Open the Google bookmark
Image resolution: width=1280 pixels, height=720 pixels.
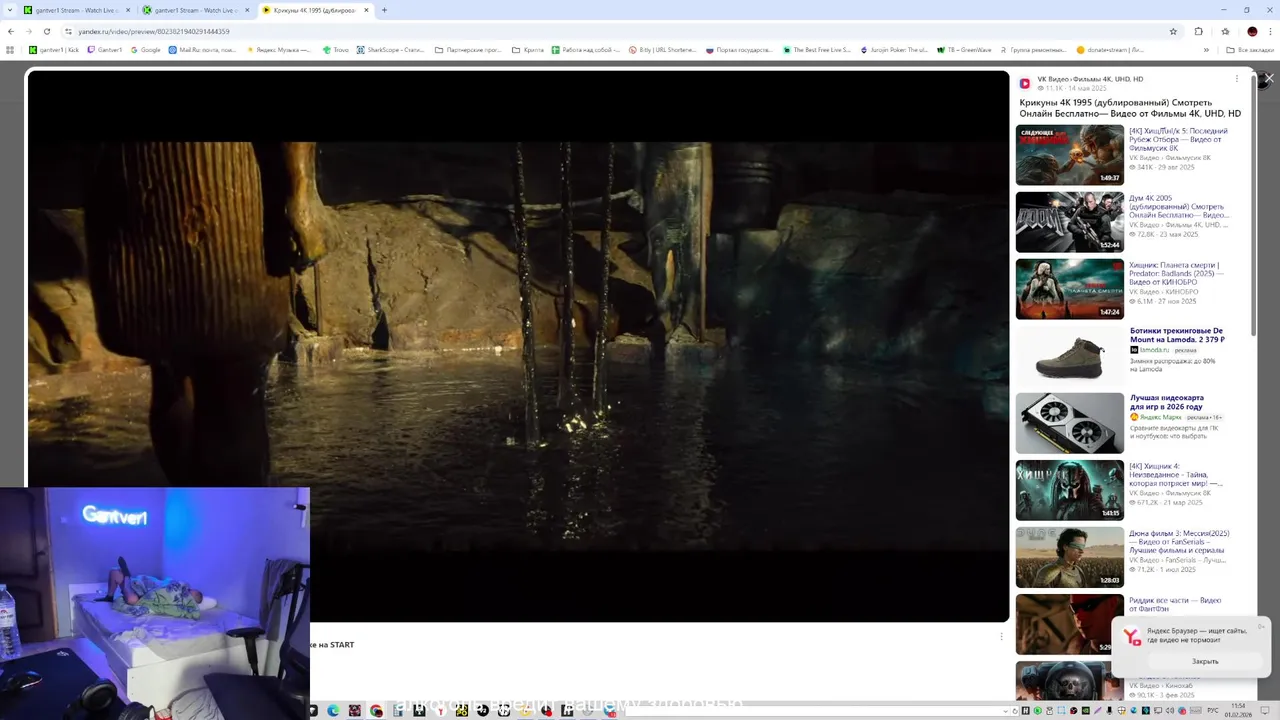point(146,49)
